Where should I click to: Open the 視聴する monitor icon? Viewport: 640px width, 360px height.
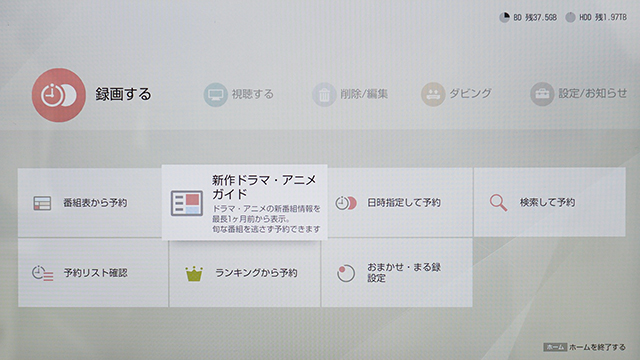pos(216,95)
